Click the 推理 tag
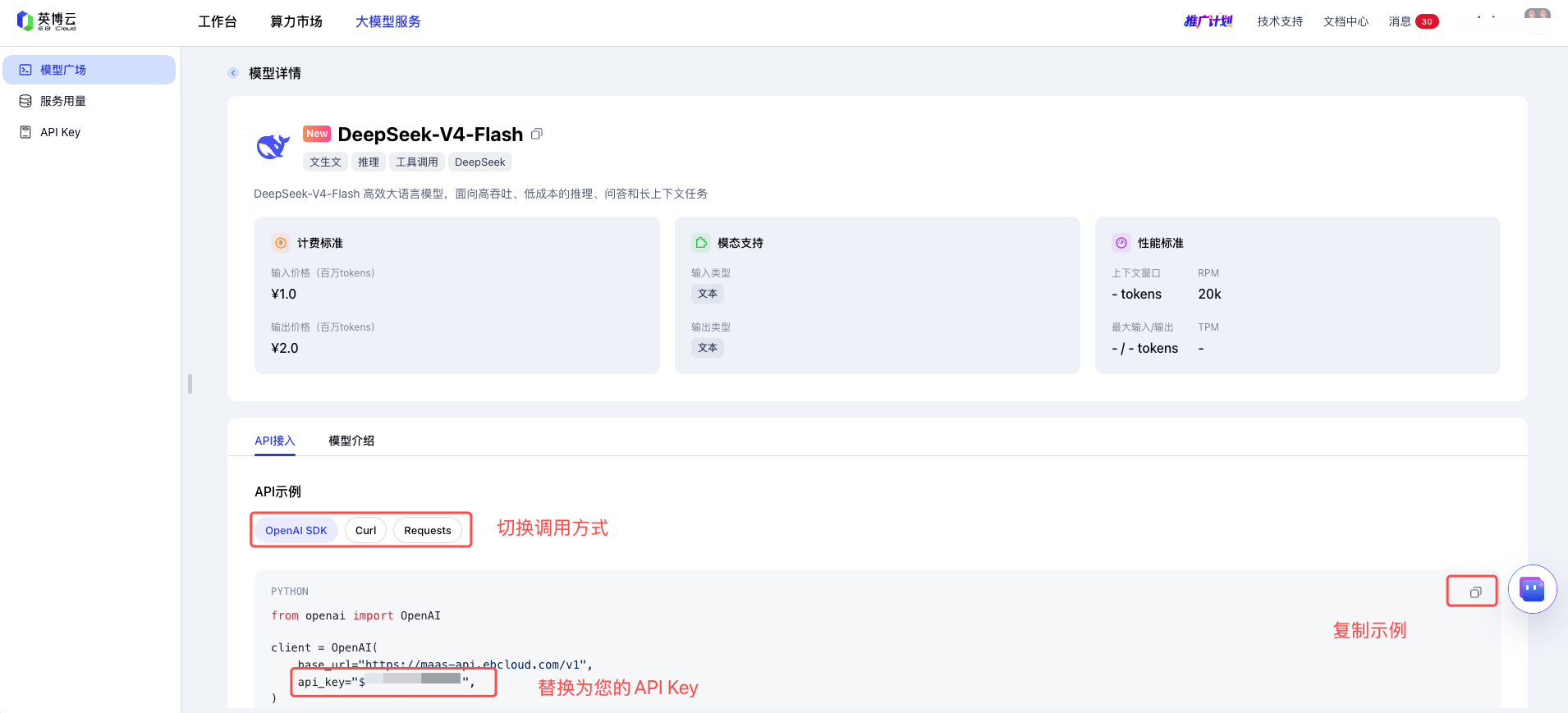This screenshot has height=713, width=1568. (369, 162)
